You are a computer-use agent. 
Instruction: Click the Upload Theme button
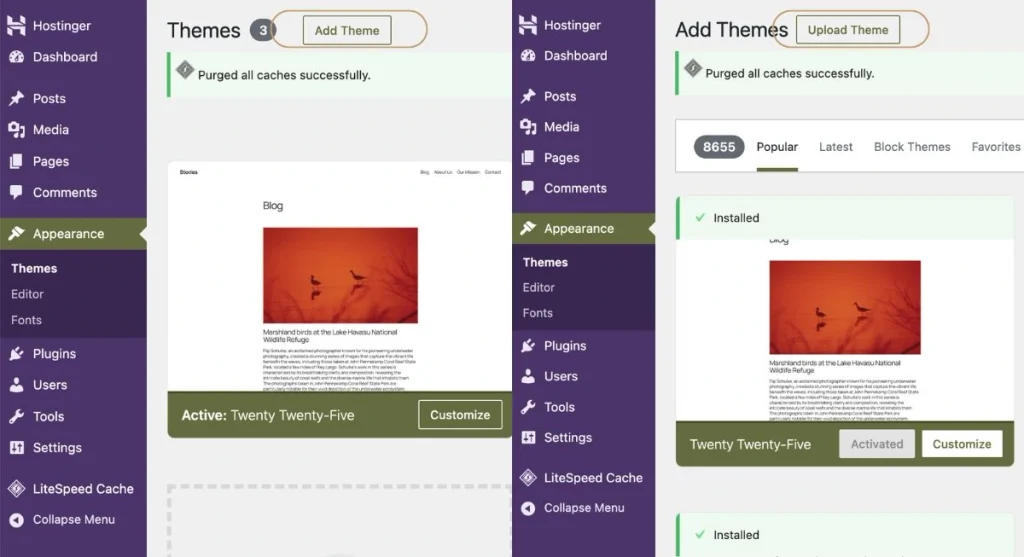pyautogui.click(x=848, y=30)
